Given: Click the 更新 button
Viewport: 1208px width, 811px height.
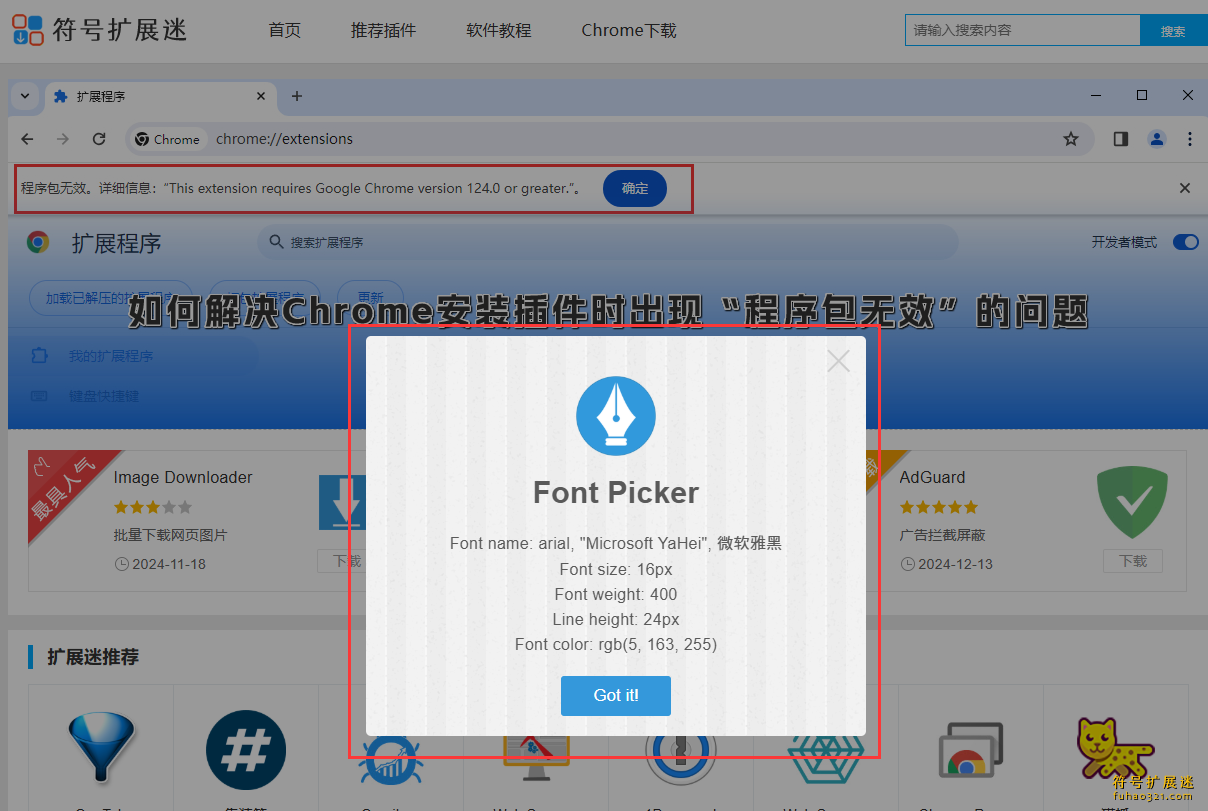Looking at the screenshot, I should [370, 297].
